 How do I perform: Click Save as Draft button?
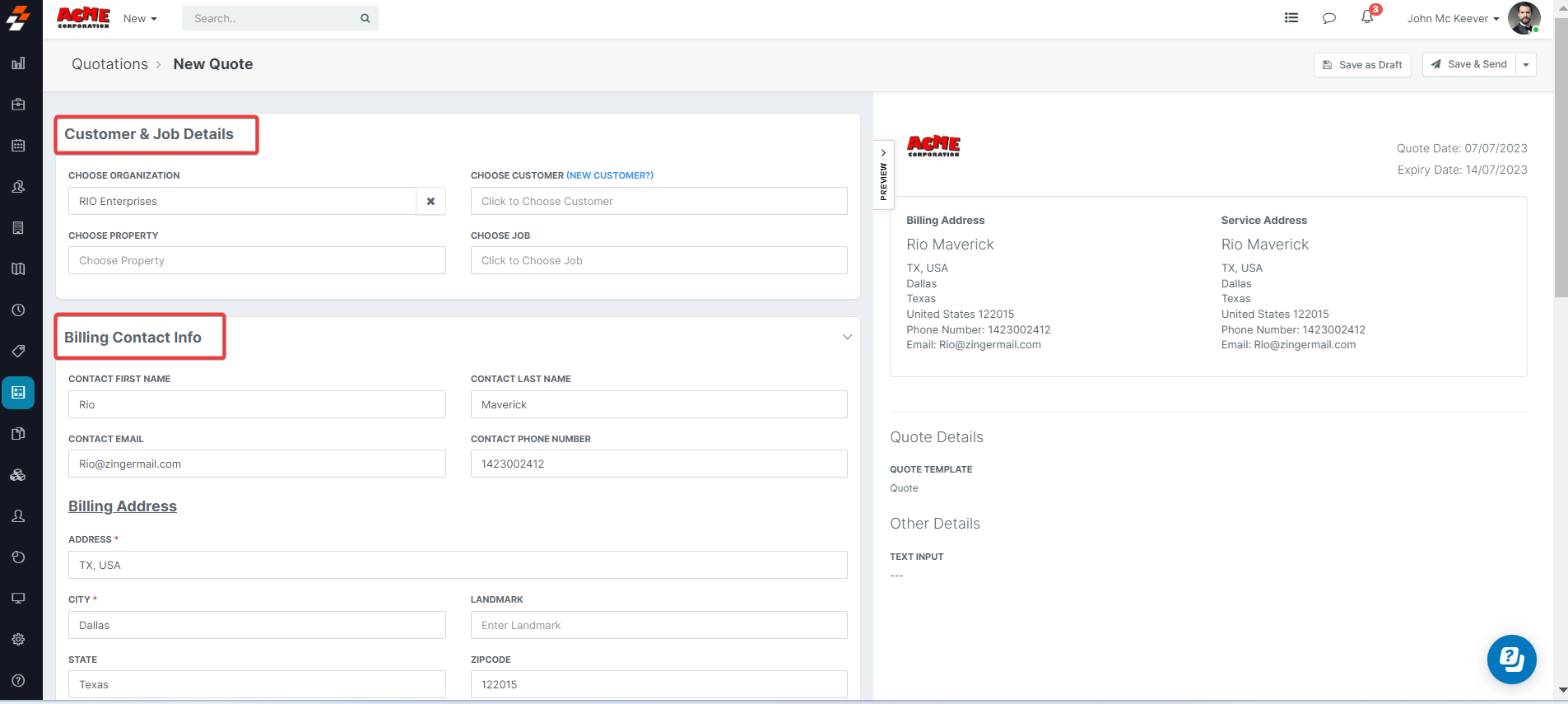(1362, 65)
